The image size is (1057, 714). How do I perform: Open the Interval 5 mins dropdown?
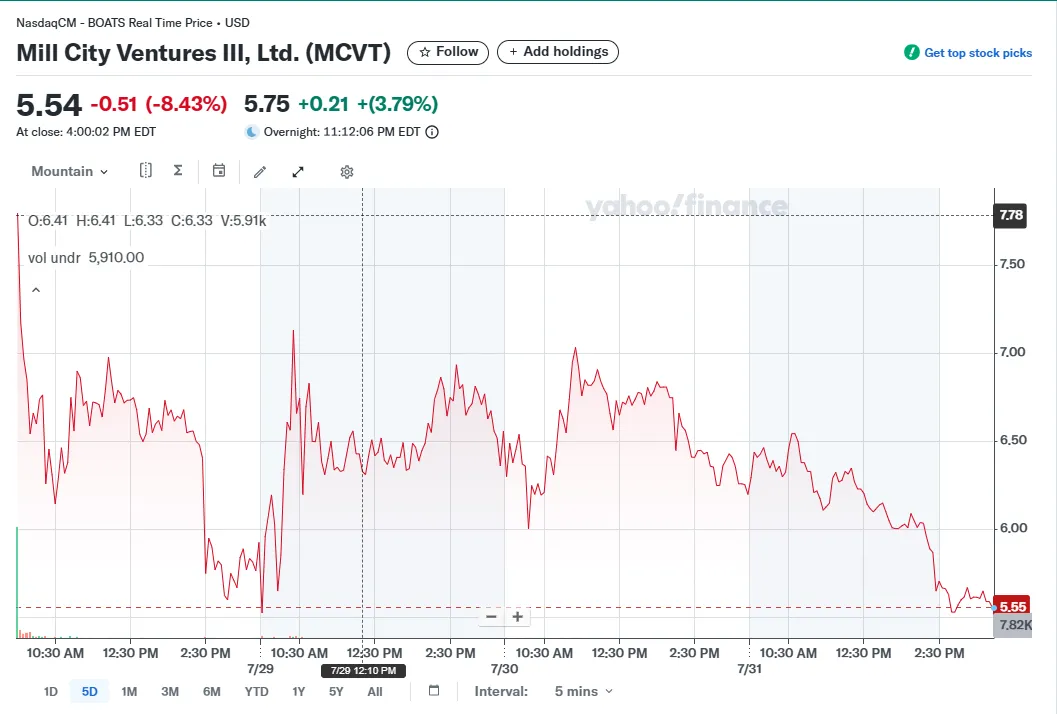click(583, 691)
